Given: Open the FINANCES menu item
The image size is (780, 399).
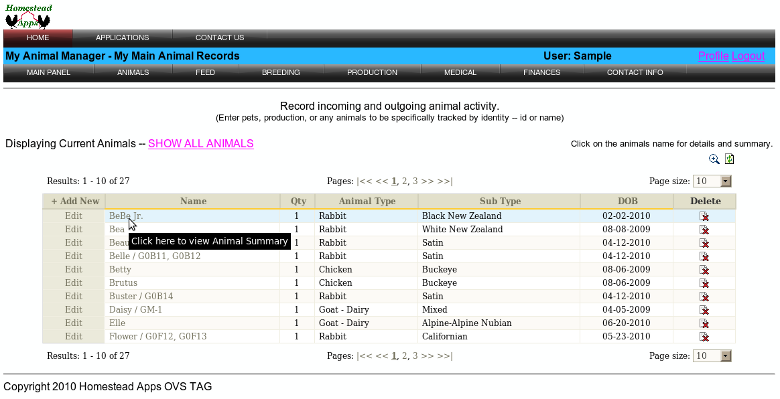Looking at the screenshot, I should tap(542, 73).
